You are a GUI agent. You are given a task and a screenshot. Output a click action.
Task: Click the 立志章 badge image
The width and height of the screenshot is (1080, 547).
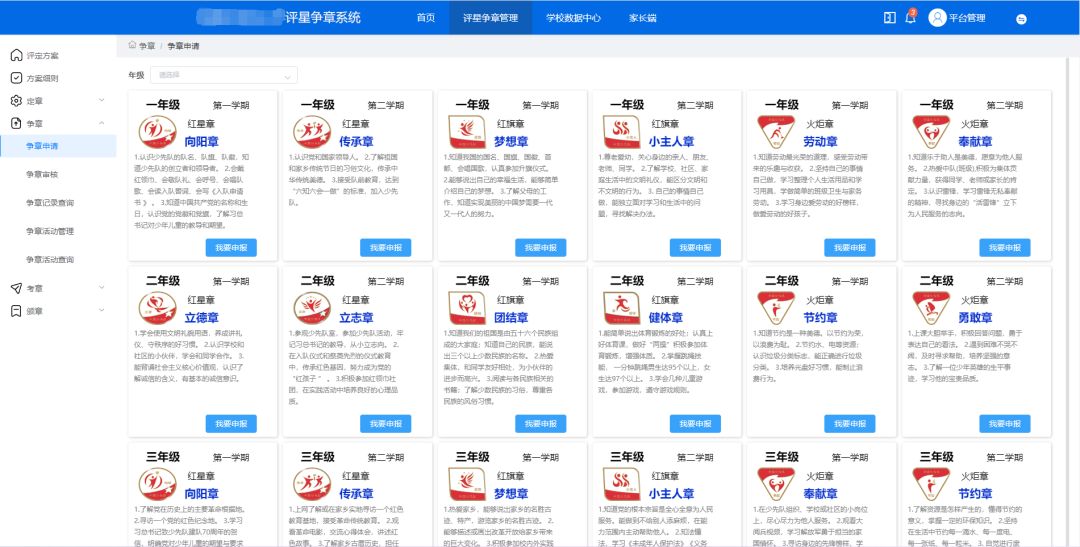coord(312,308)
